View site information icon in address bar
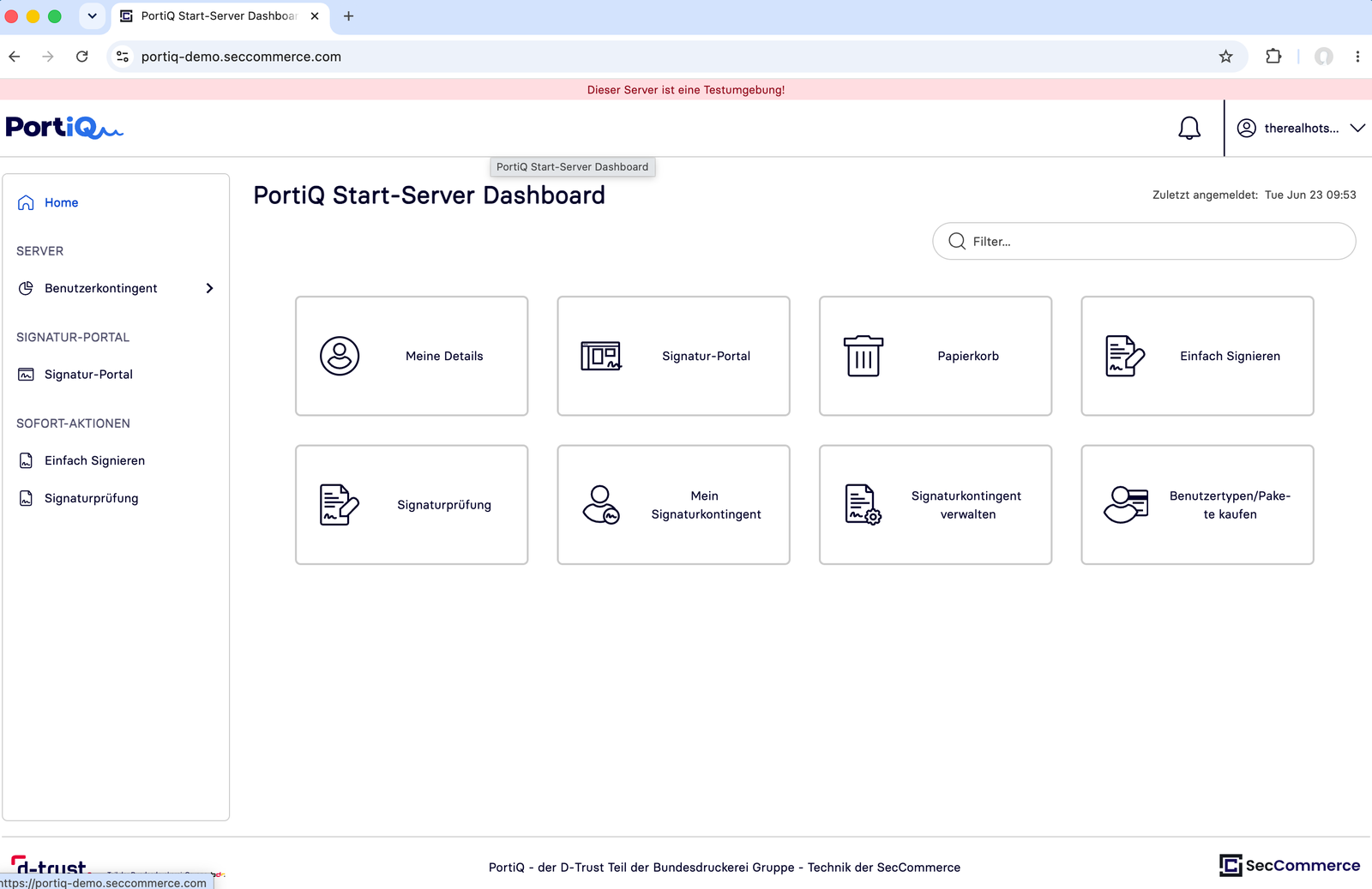Viewport: 1372px width, 889px height. coord(123,57)
